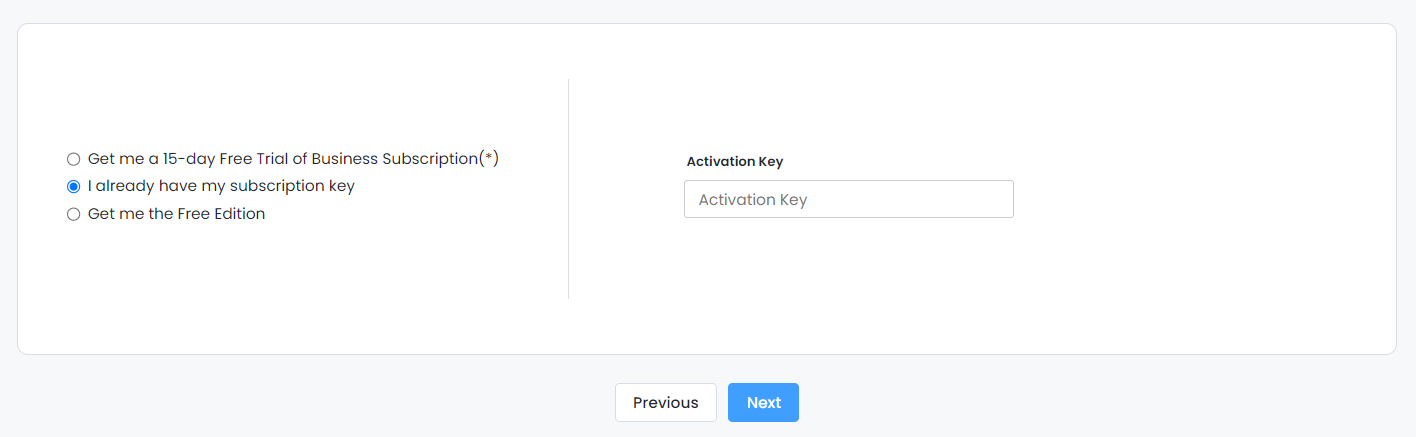The height and width of the screenshot is (437, 1416).
Task: Click the 'Get me the Free Edition' label text
Action: [x=176, y=214]
